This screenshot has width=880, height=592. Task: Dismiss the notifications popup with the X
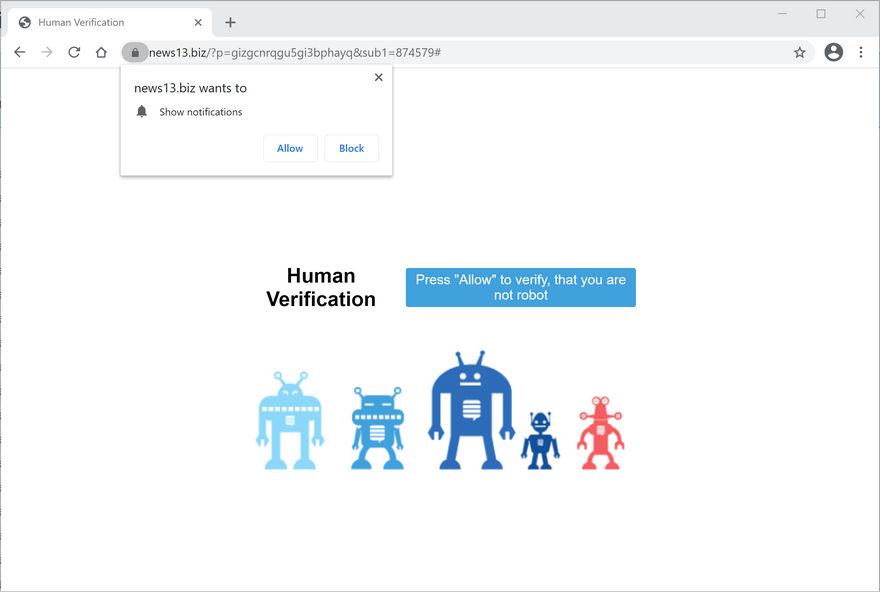378,76
